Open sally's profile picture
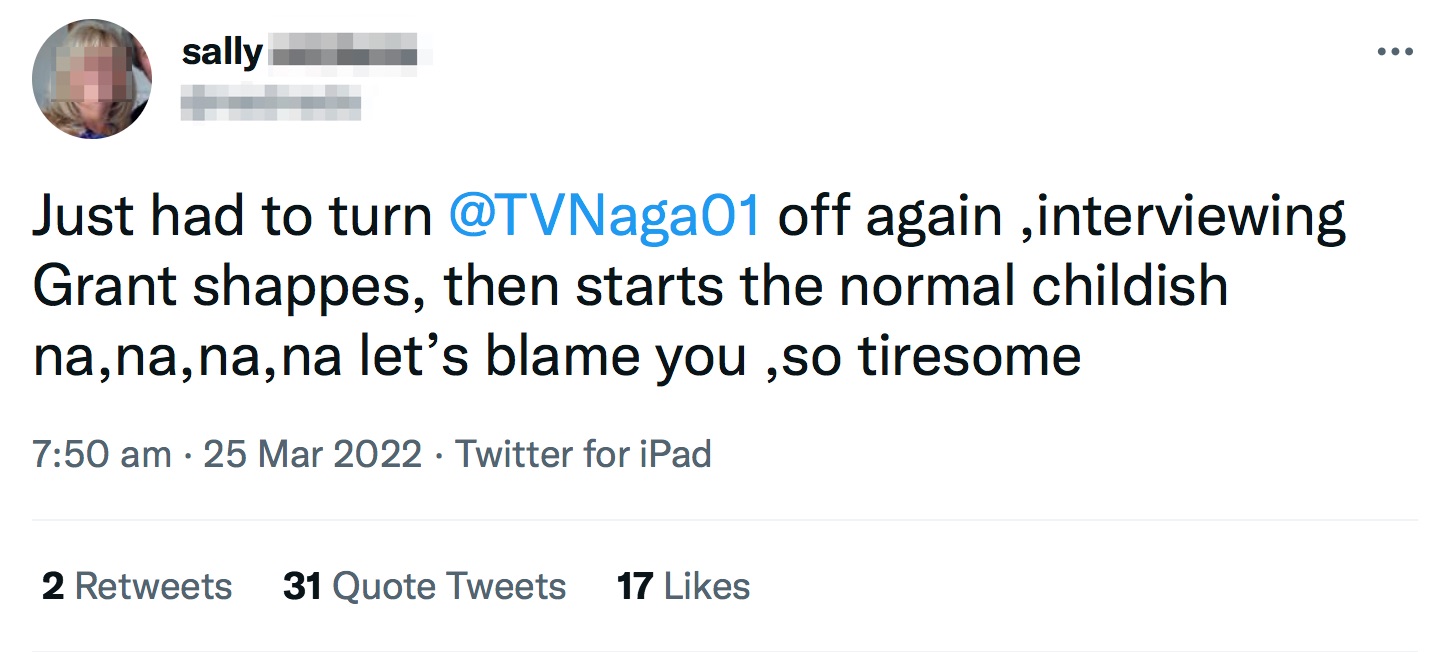Image resolution: width=1444 pixels, height=652 pixels. [92, 78]
